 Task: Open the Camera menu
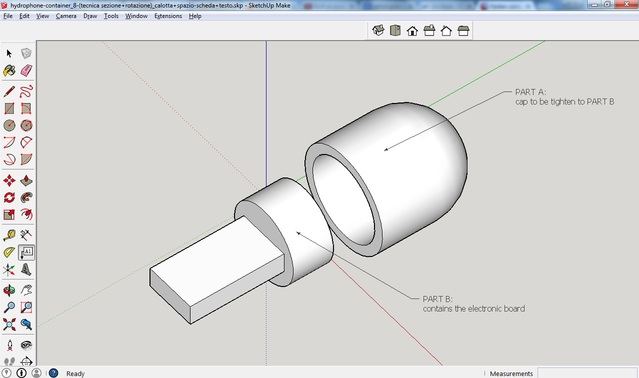coord(66,16)
